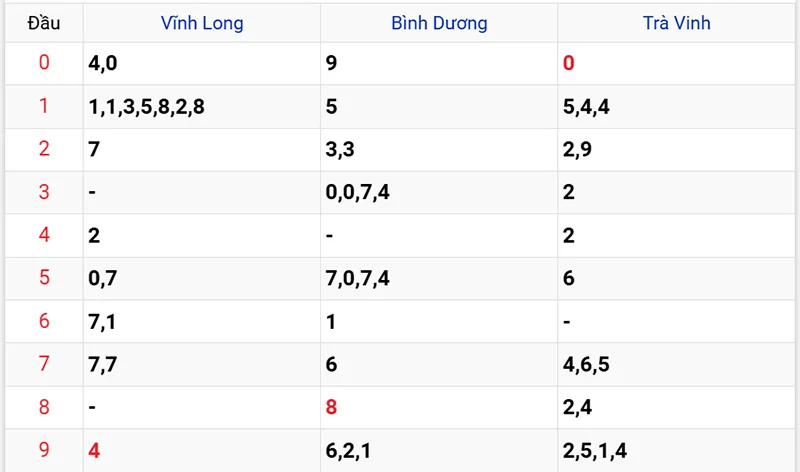Click Bình Dương cell 0,0,7,4
The image size is (800, 472).
[x=358, y=192]
